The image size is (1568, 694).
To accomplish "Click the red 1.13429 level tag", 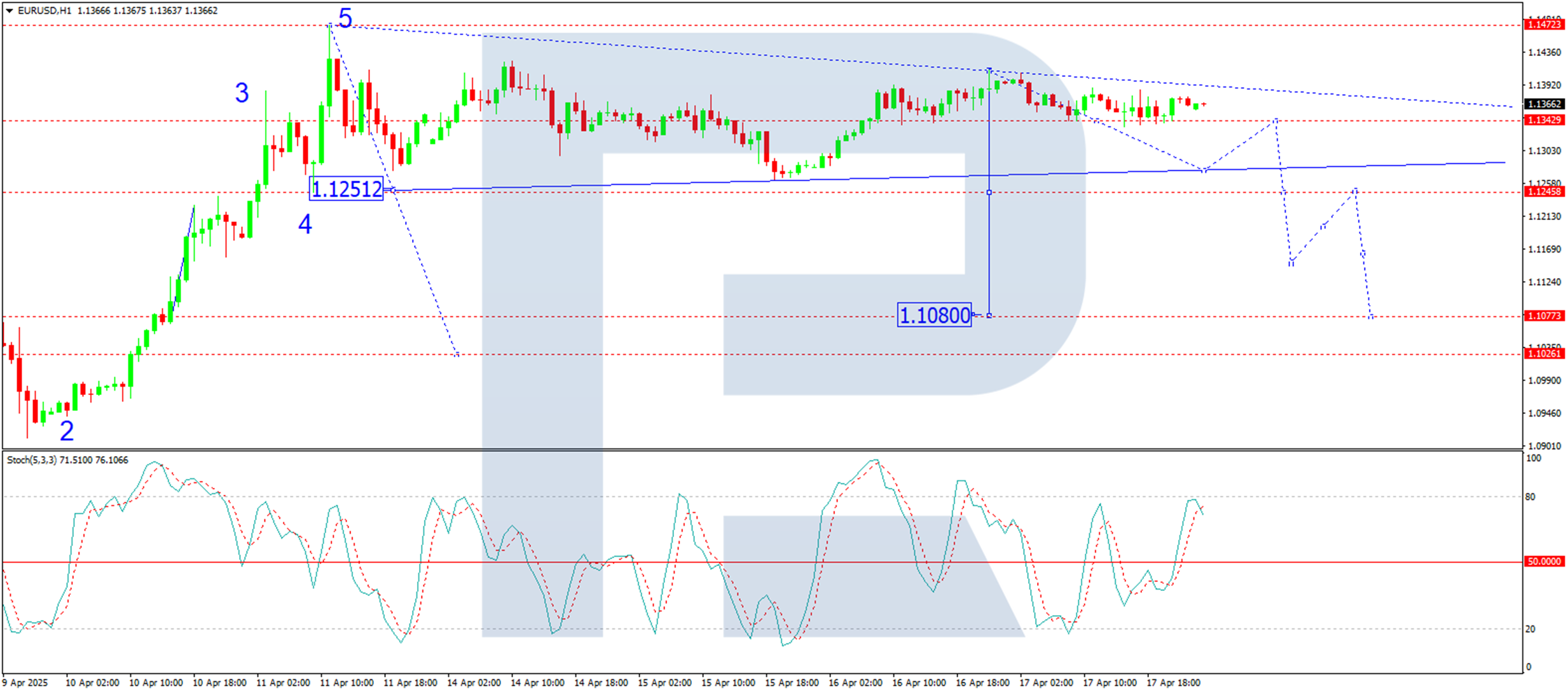I will [1544, 120].
